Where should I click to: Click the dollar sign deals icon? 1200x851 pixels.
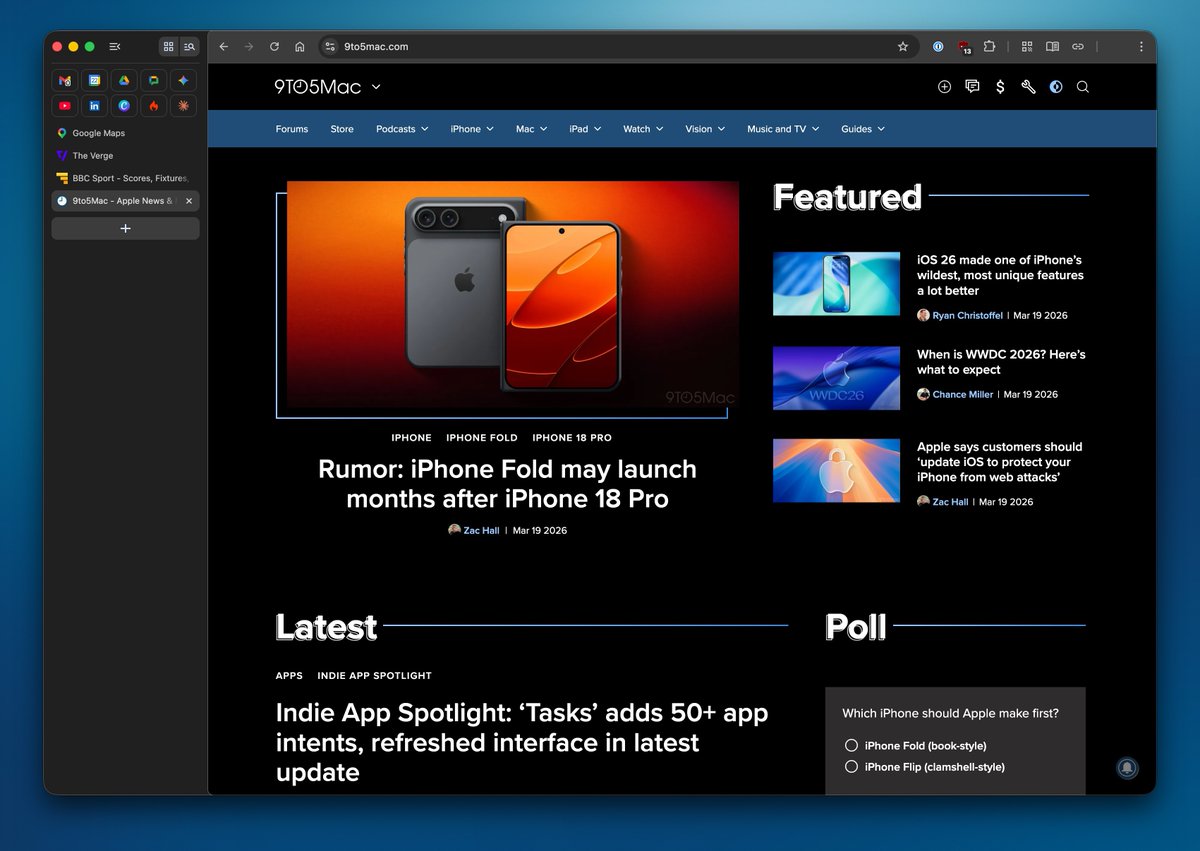pyautogui.click(x=1000, y=87)
